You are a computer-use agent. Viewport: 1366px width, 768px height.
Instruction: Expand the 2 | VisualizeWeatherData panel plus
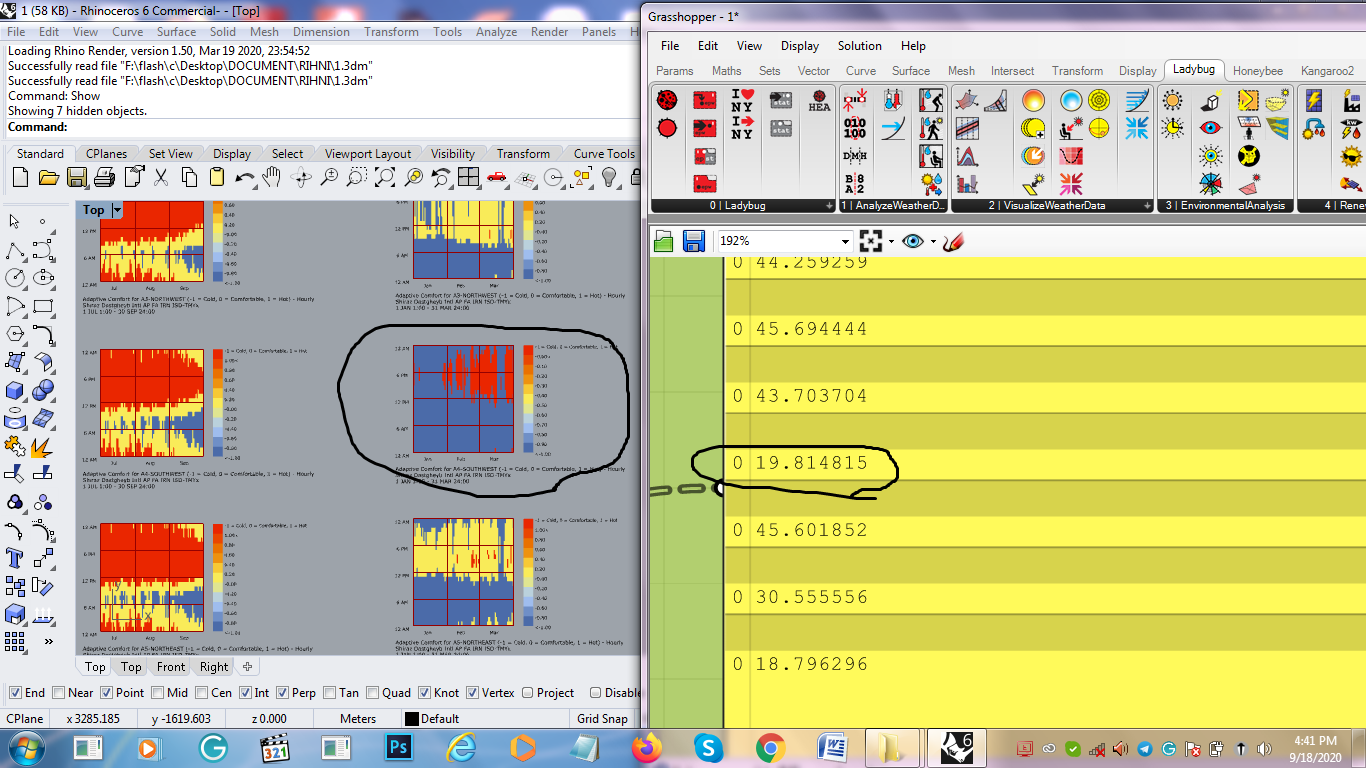1147,205
